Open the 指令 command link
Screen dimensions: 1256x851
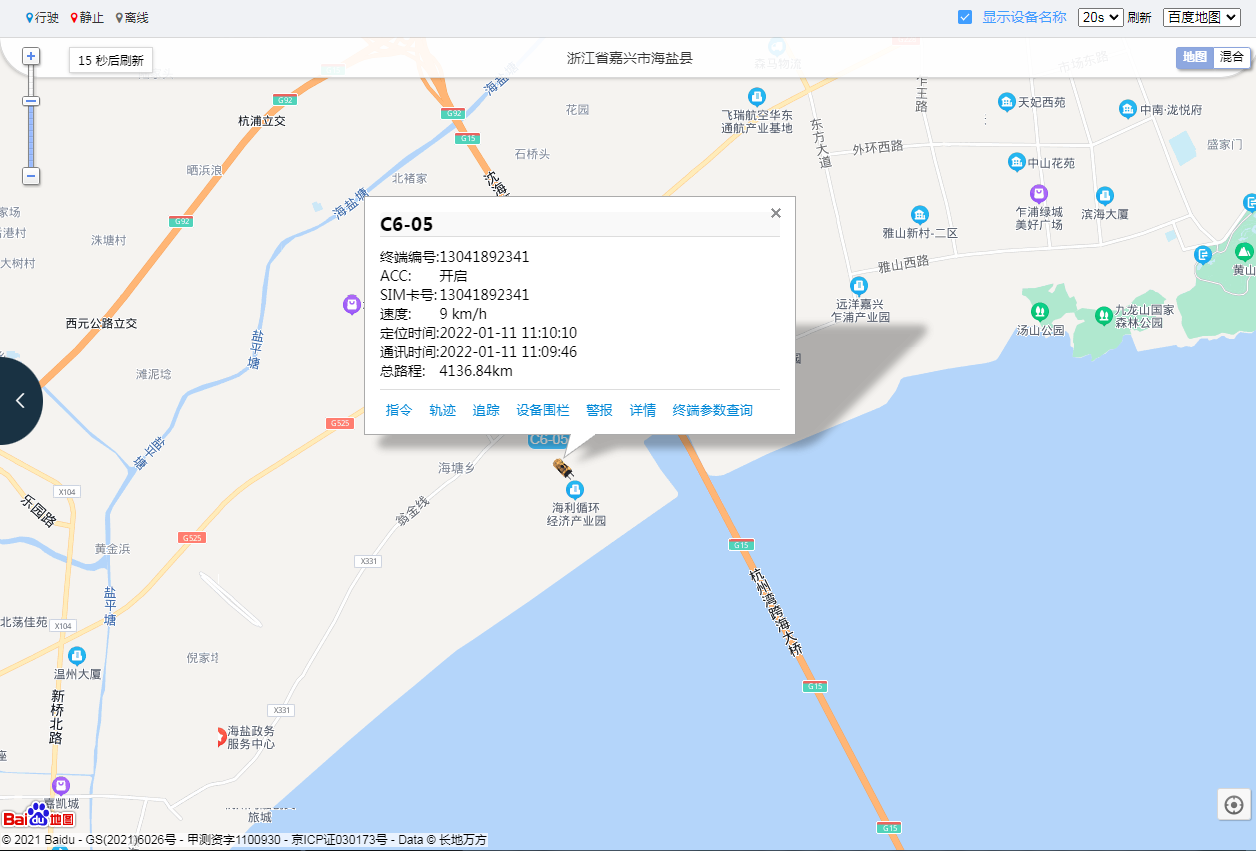tap(399, 410)
